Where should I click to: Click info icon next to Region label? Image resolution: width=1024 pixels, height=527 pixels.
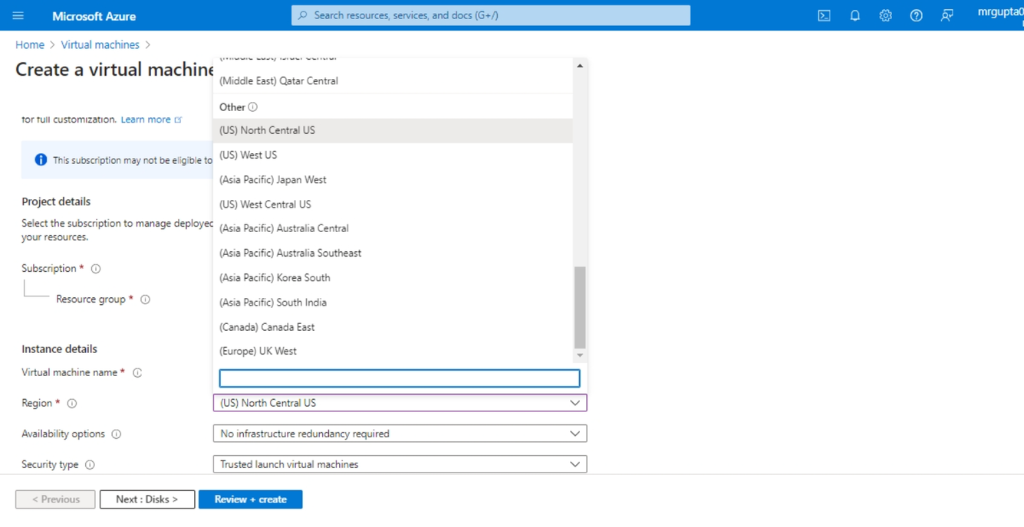[72, 404]
